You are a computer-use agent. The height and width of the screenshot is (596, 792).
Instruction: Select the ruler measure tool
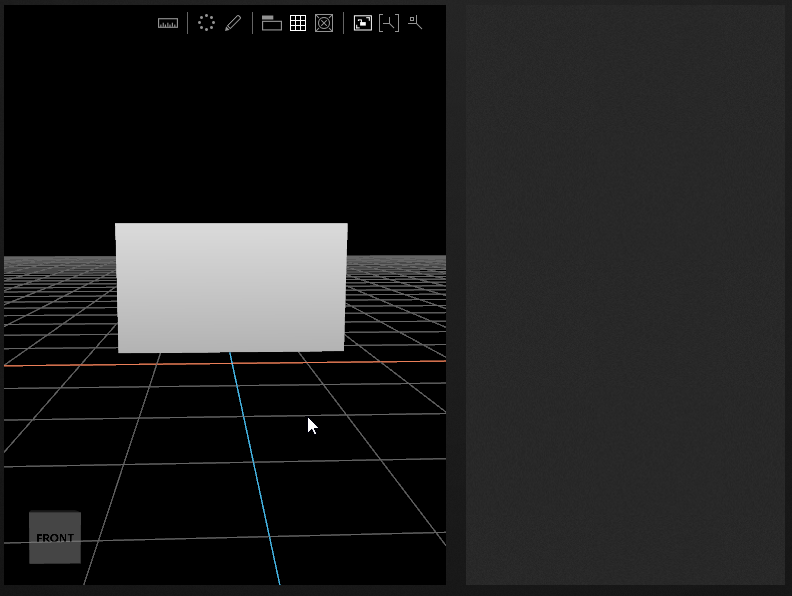click(168, 23)
